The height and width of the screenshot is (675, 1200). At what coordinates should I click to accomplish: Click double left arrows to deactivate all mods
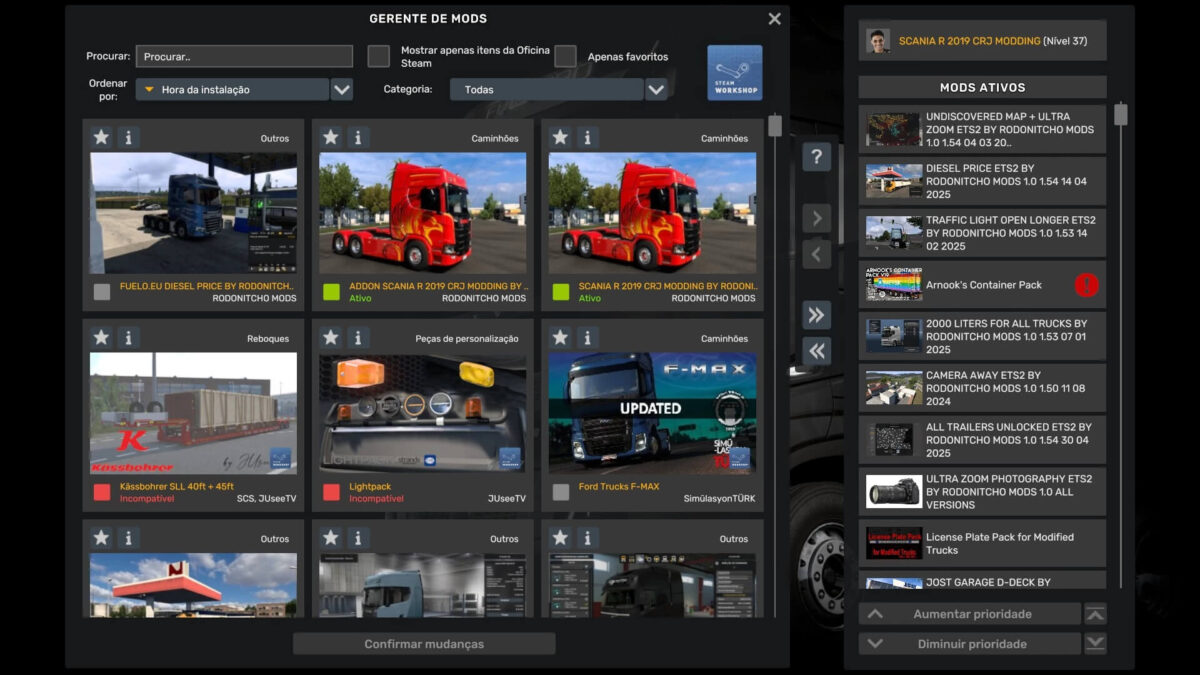(816, 350)
